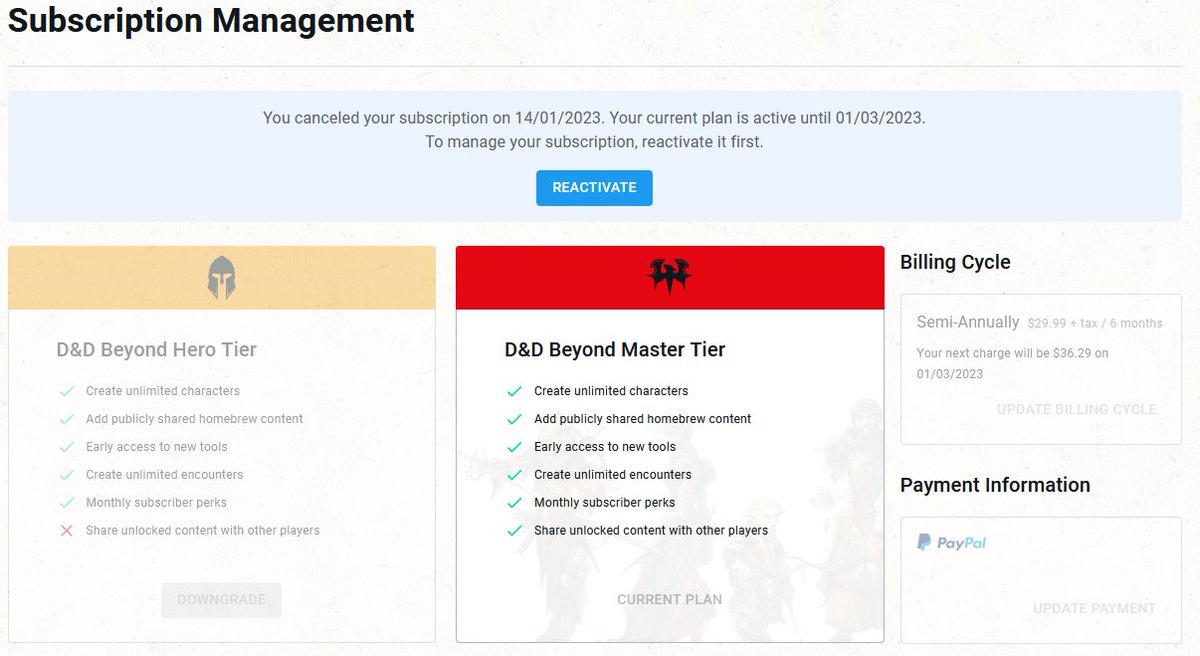Image resolution: width=1200 pixels, height=656 pixels.
Task: Click the 'reactivate it first' message line
Action: point(594,142)
